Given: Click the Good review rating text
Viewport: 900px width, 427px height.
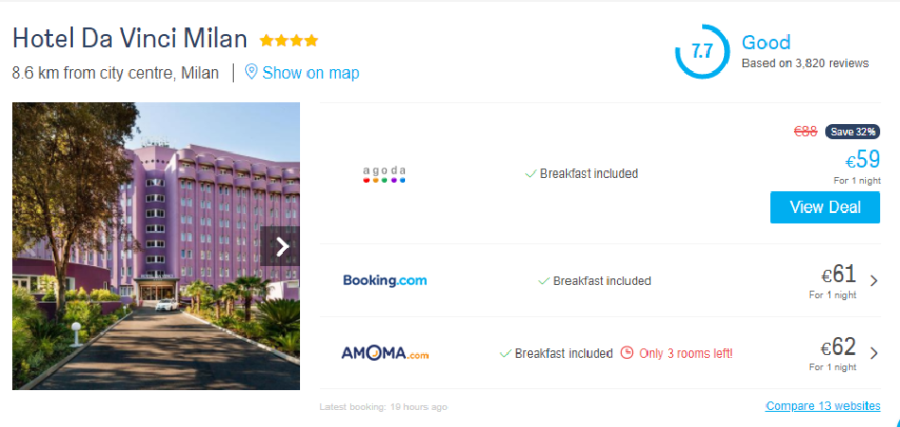Looking at the screenshot, I should coord(766,42).
